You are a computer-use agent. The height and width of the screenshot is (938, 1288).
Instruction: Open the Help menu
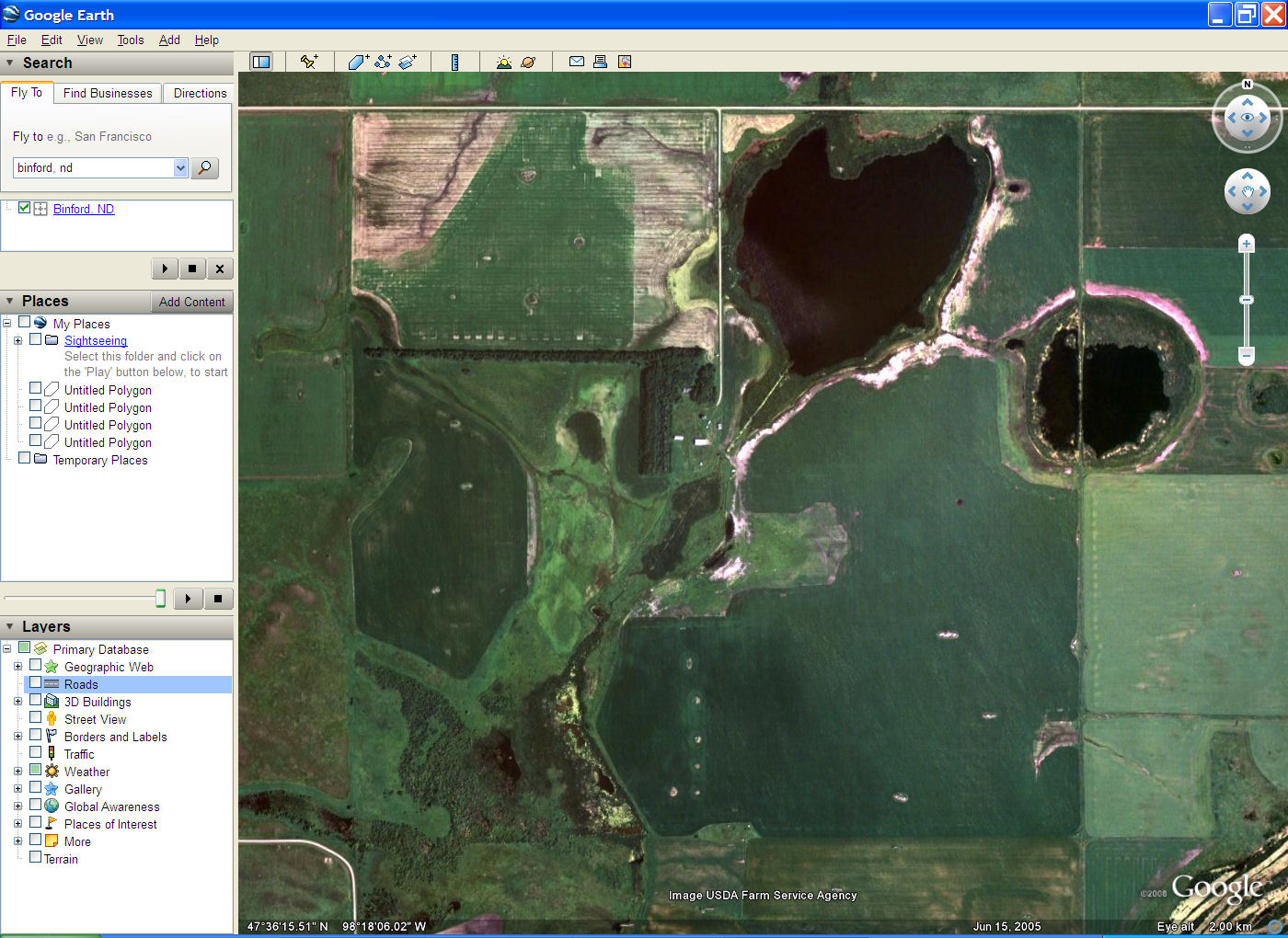[207, 40]
